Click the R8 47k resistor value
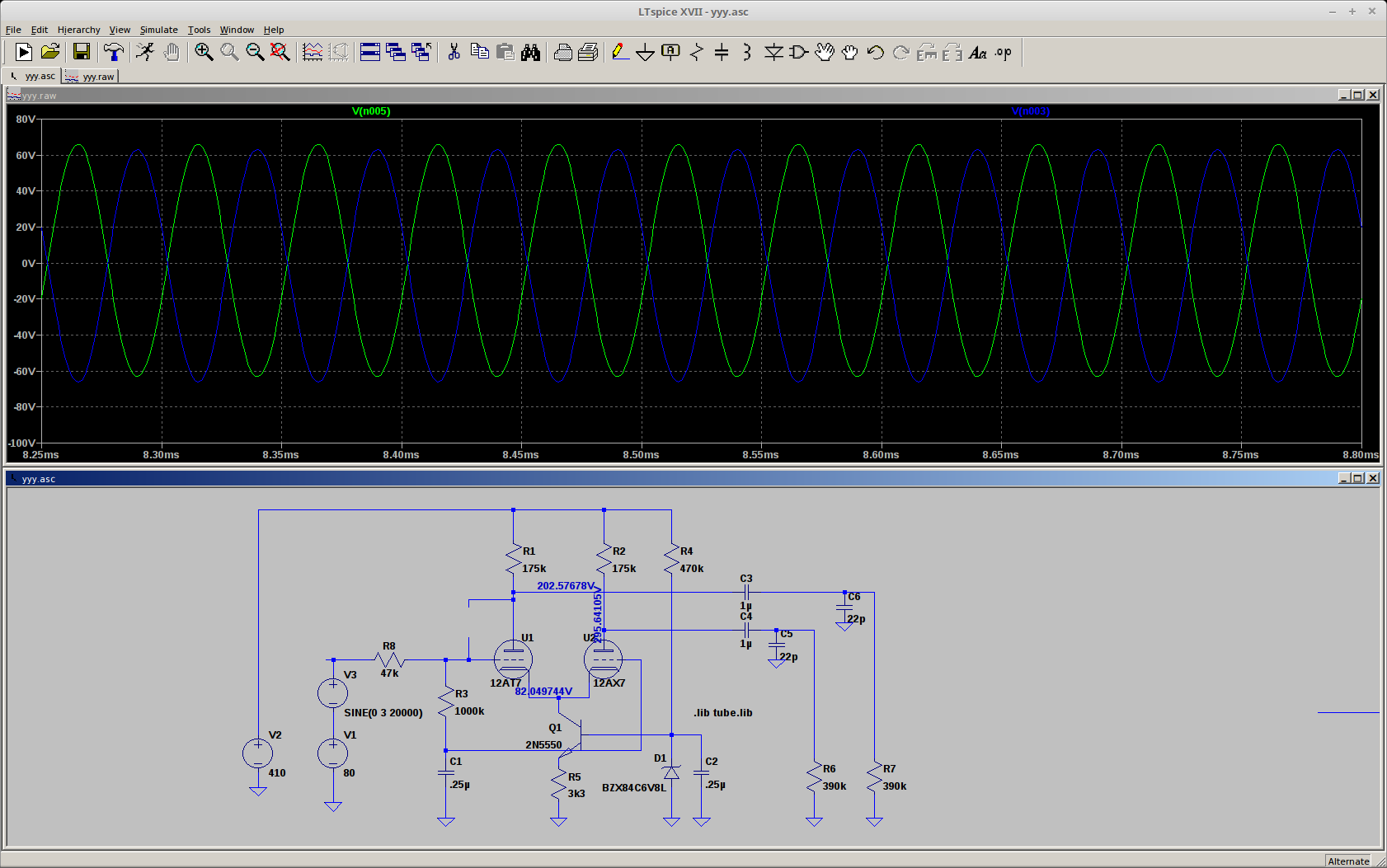This screenshot has height=868, width=1387. click(390, 673)
